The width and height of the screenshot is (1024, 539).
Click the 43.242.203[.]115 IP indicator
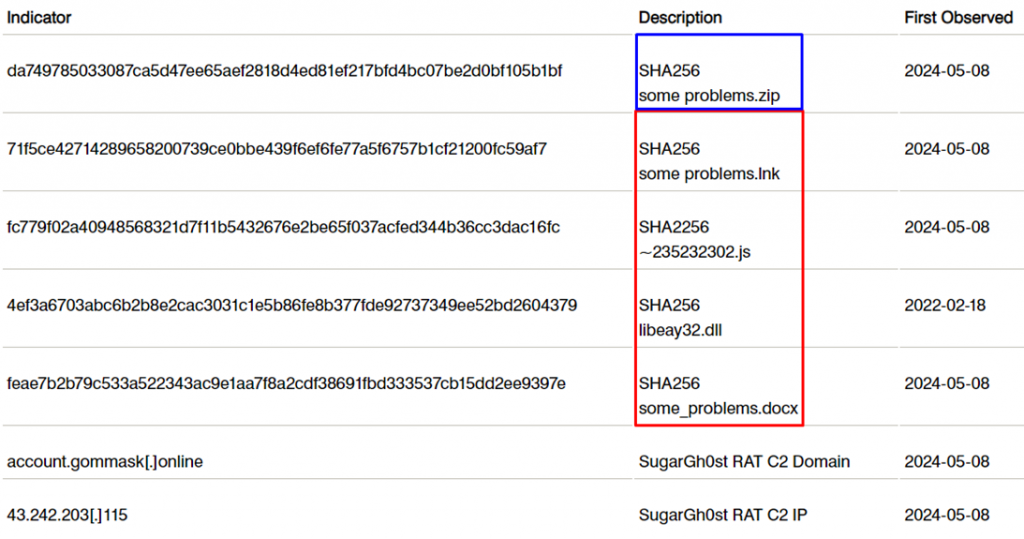click(x=67, y=515)
